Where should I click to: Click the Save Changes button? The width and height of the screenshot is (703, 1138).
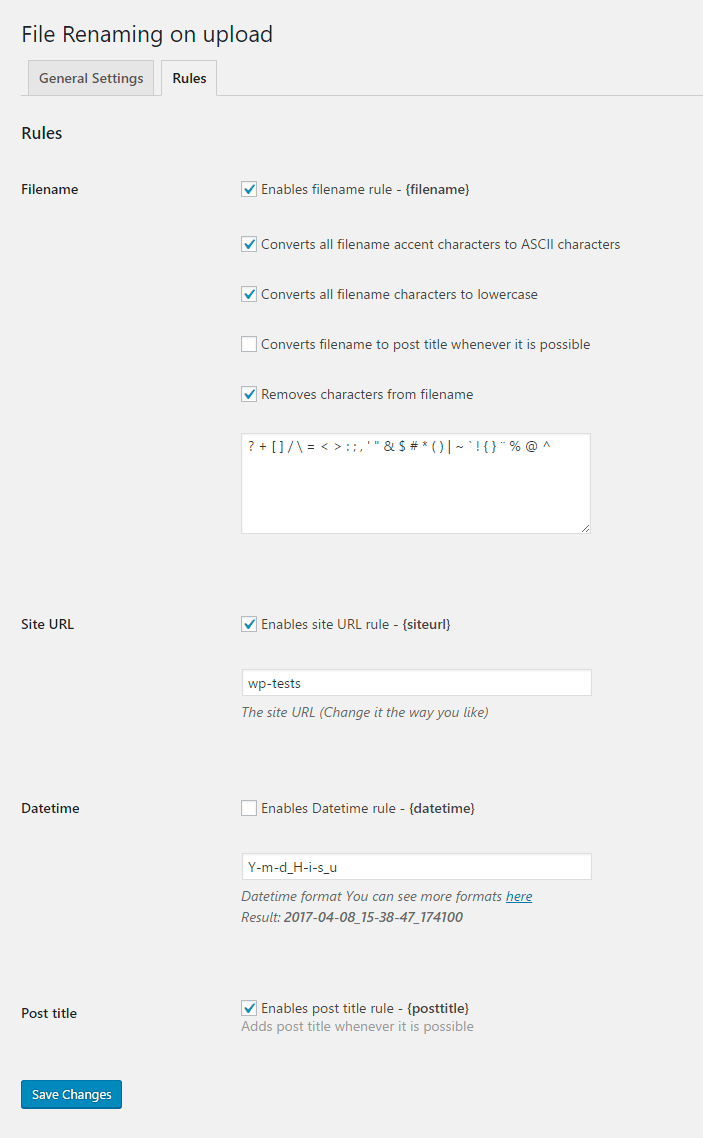pos(71,1095)
